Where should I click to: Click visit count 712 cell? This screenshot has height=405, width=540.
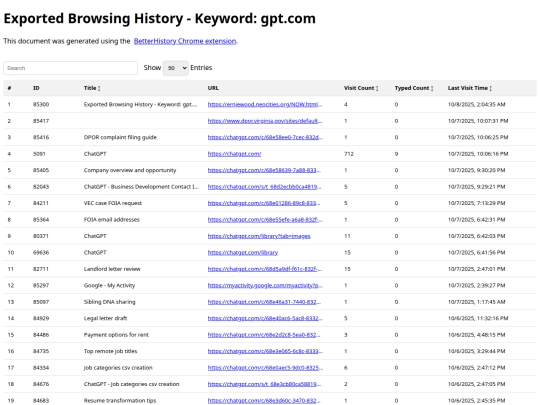tap(349, 154)
